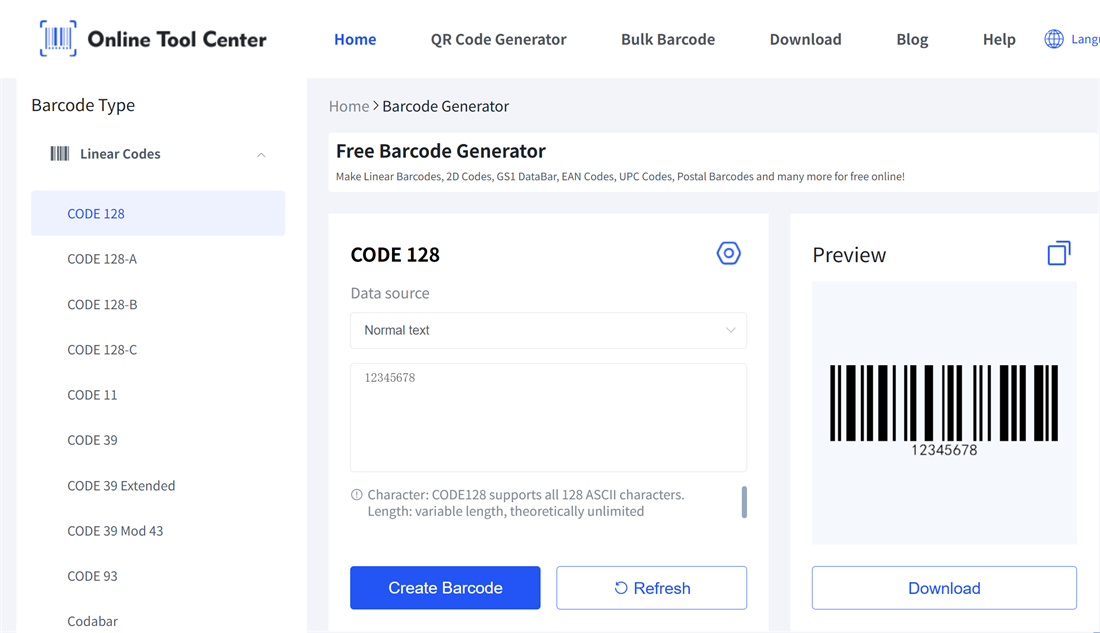This screenshot has height=633, width=1100.
Task: Click the Language globe icon
Action: (1053, 38)
